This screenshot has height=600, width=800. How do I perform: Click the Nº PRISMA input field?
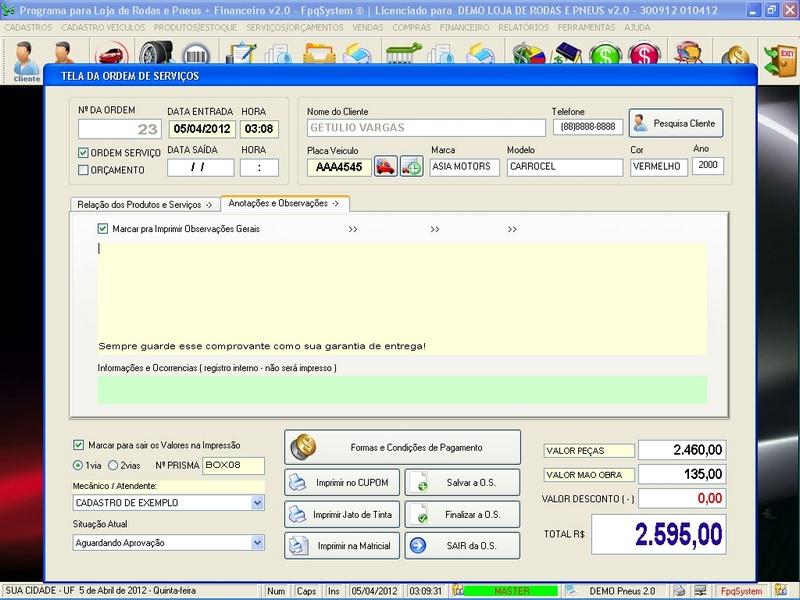click(x=233, y=465)
